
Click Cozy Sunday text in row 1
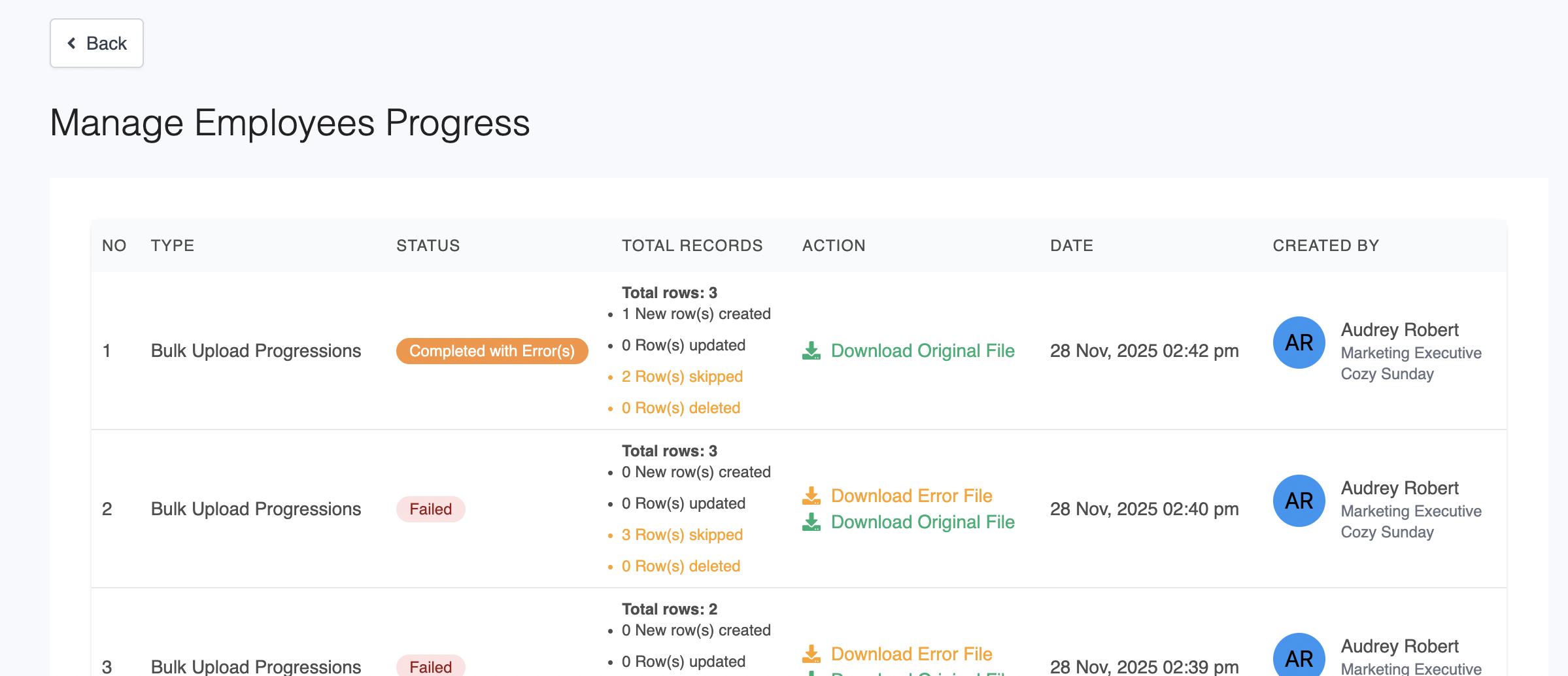click(1388, 374)
